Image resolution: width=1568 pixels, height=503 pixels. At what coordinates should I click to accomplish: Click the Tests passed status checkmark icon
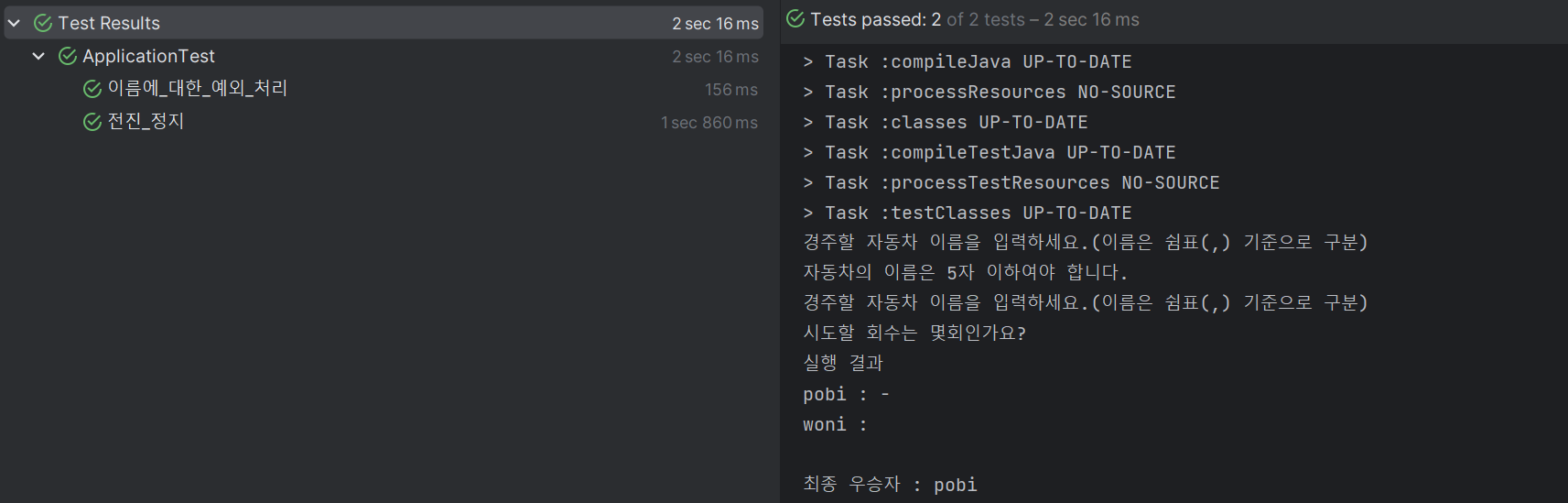click(x=795, y=18)
